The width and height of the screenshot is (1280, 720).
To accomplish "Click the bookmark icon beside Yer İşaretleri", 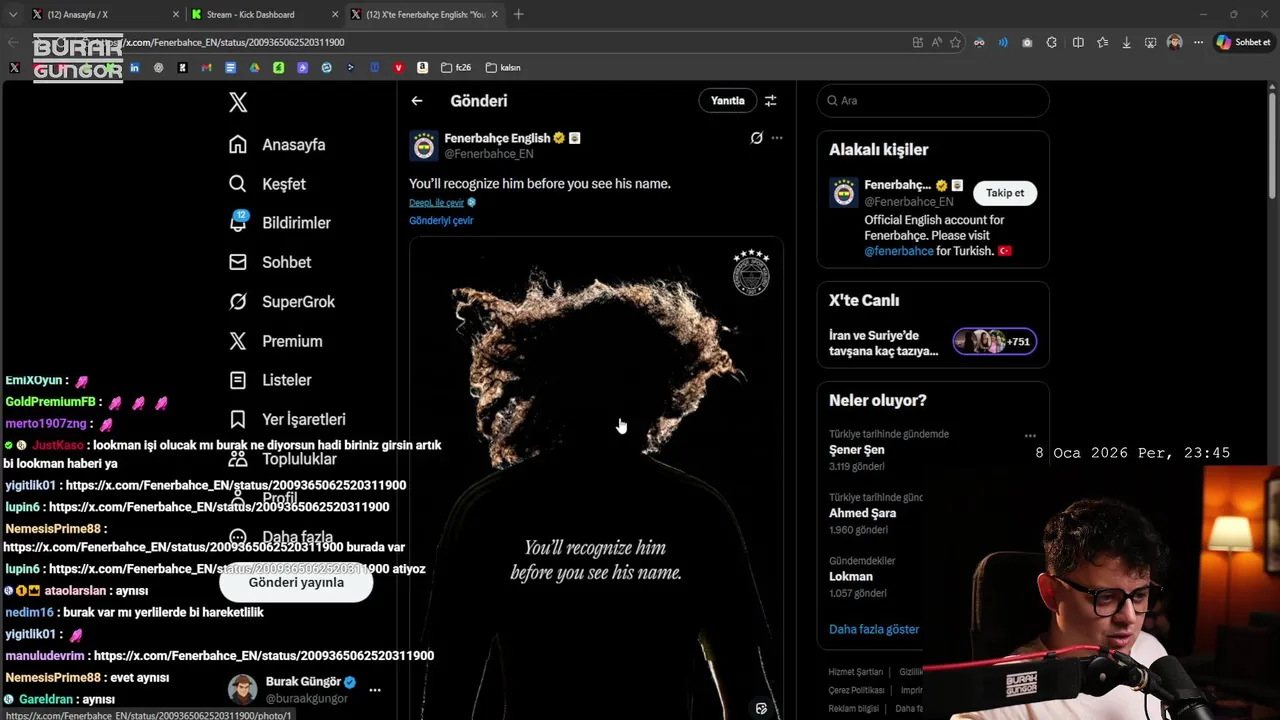I will (x=238, y=419).
